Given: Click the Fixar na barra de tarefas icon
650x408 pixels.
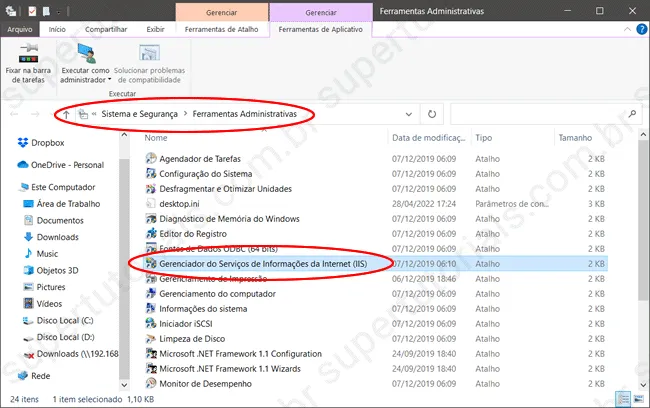Looking at the screenshot, I should [x=28, y=54].
